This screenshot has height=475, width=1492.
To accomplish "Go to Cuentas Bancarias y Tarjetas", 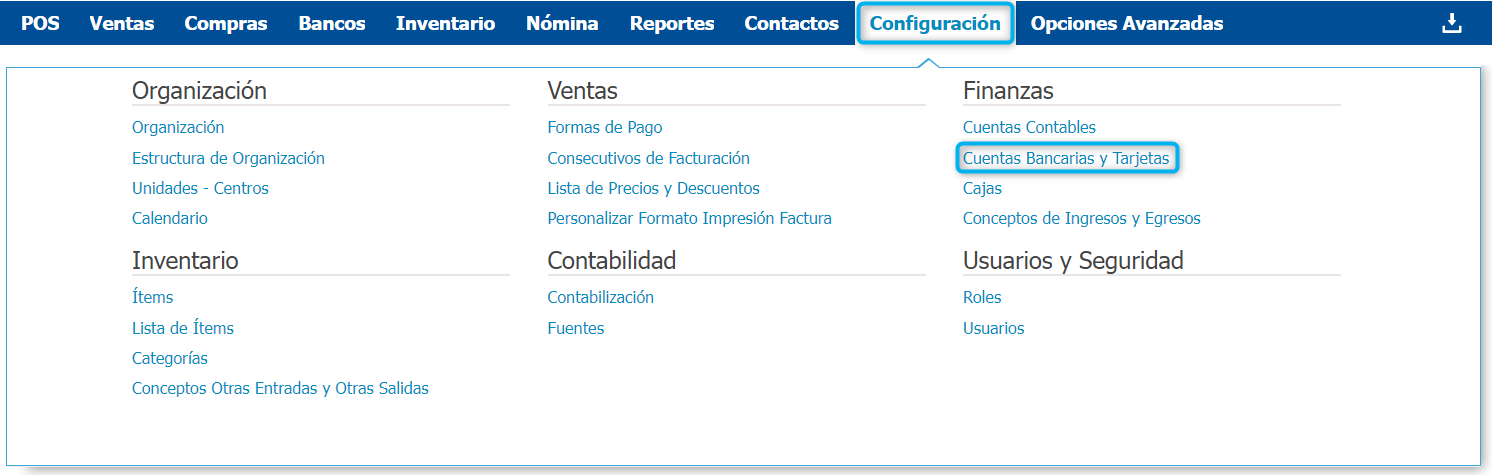I will (x=1066, y=158).
